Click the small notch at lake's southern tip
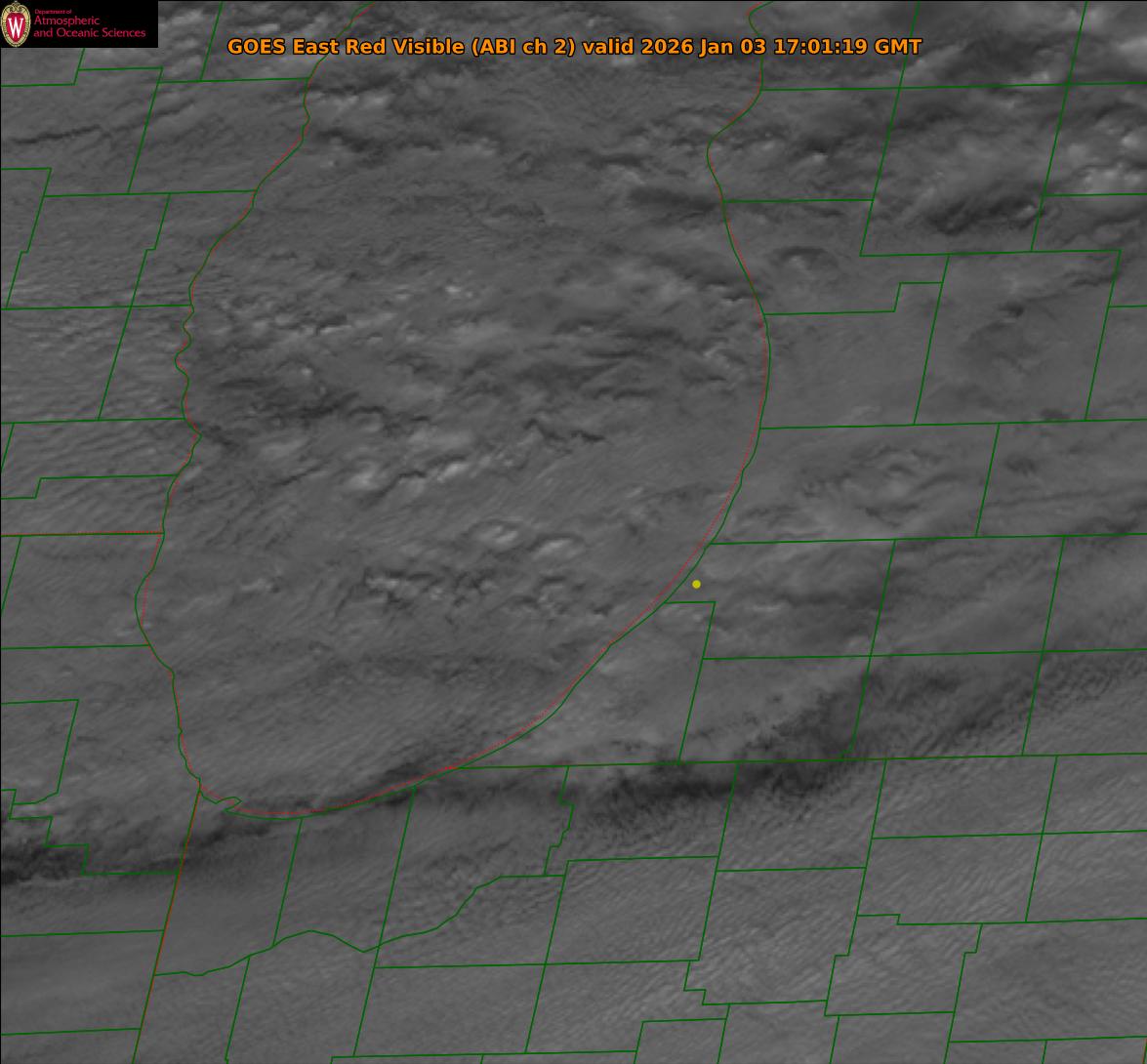The width and height of the screenshot is (1147, 1064). (x=229, y=802)
